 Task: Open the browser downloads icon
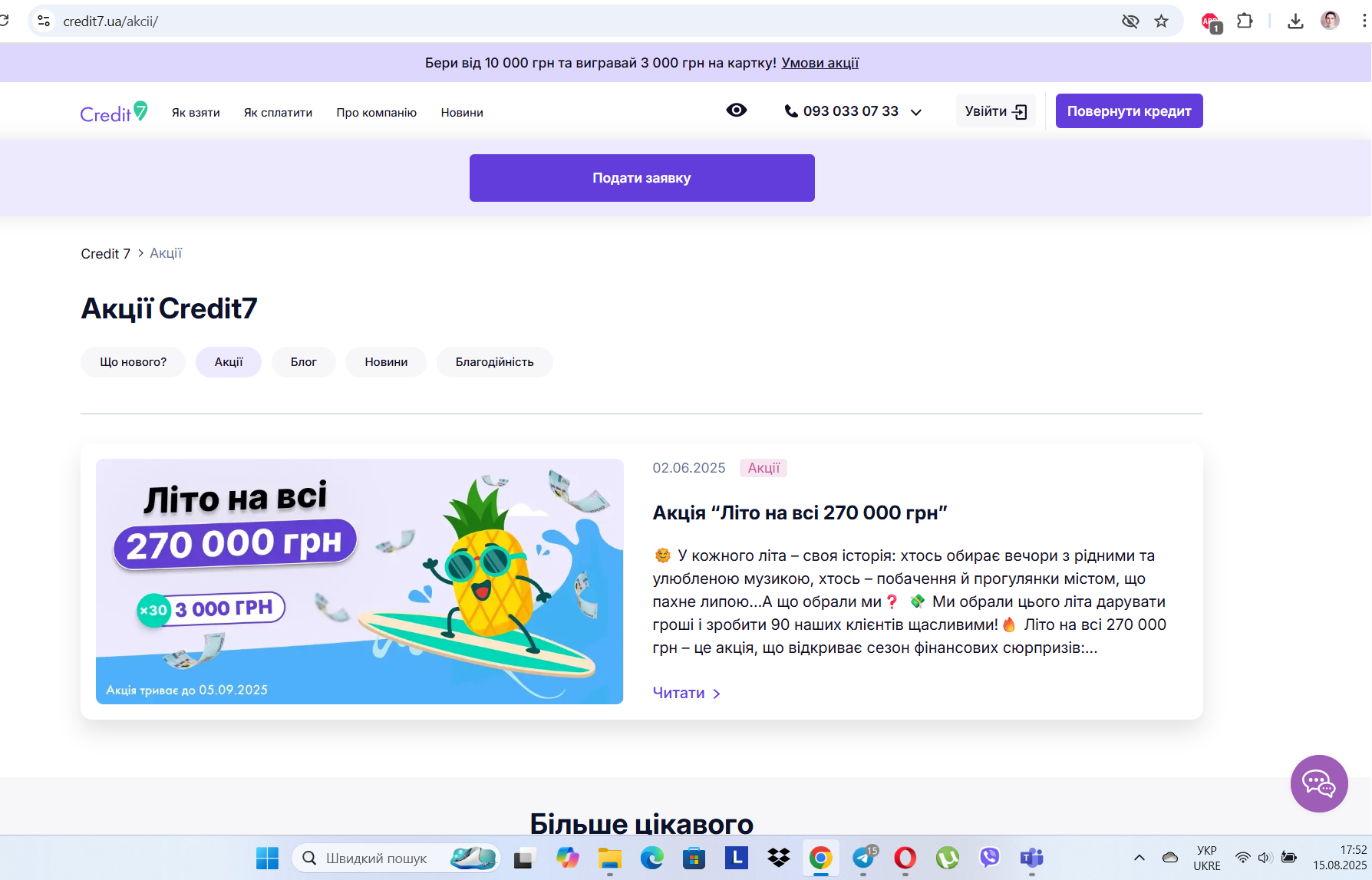(1295, 21)
